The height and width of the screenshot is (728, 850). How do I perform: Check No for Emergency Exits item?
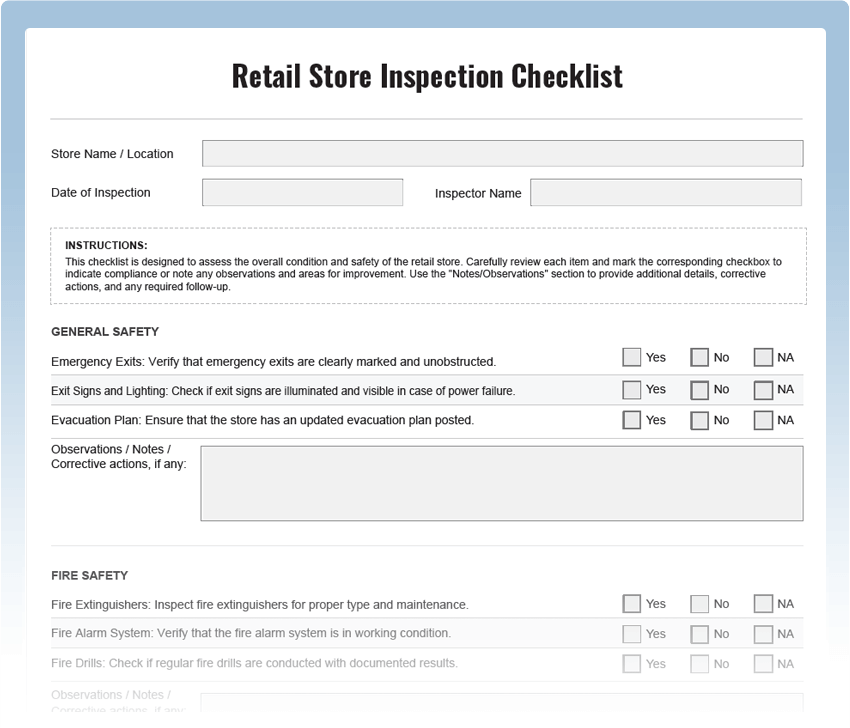[699, 356]
